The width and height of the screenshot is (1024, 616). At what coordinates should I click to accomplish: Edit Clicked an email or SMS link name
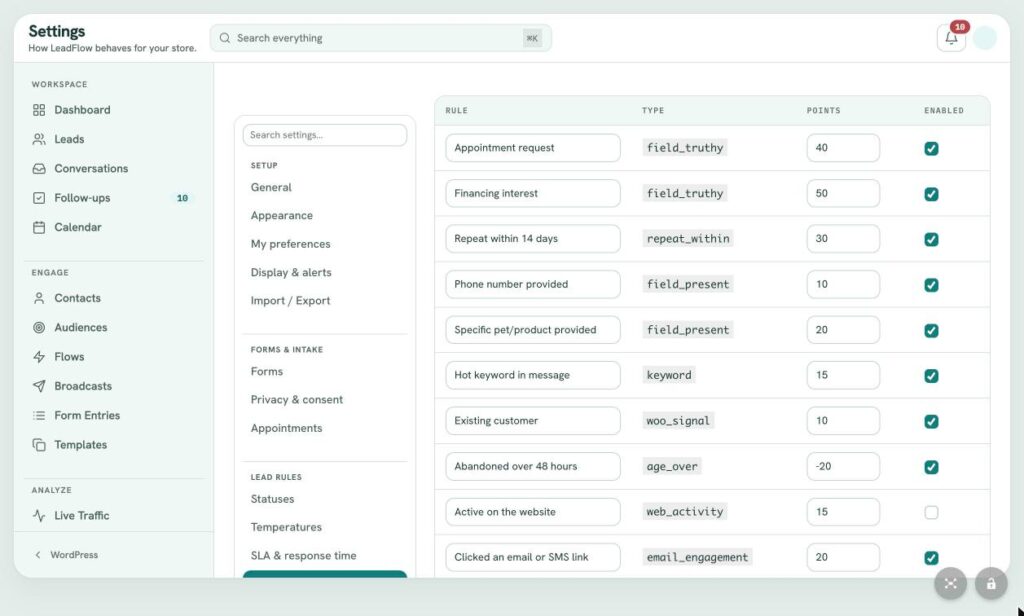[533, 557]
